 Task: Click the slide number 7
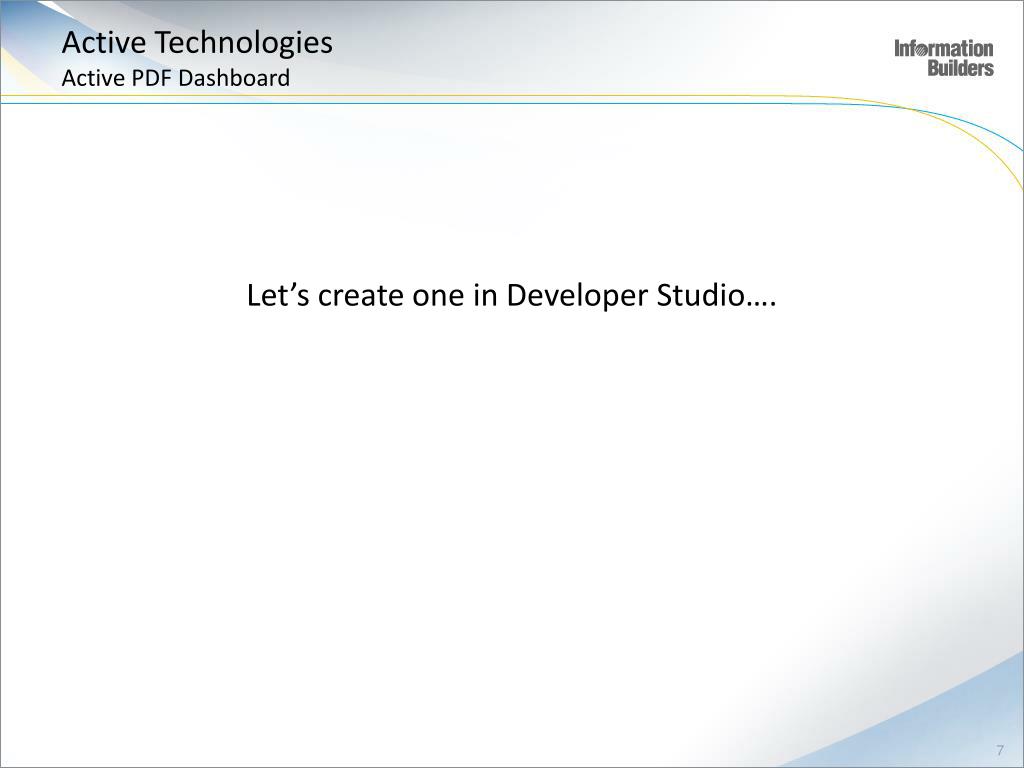click(1000, 750)
